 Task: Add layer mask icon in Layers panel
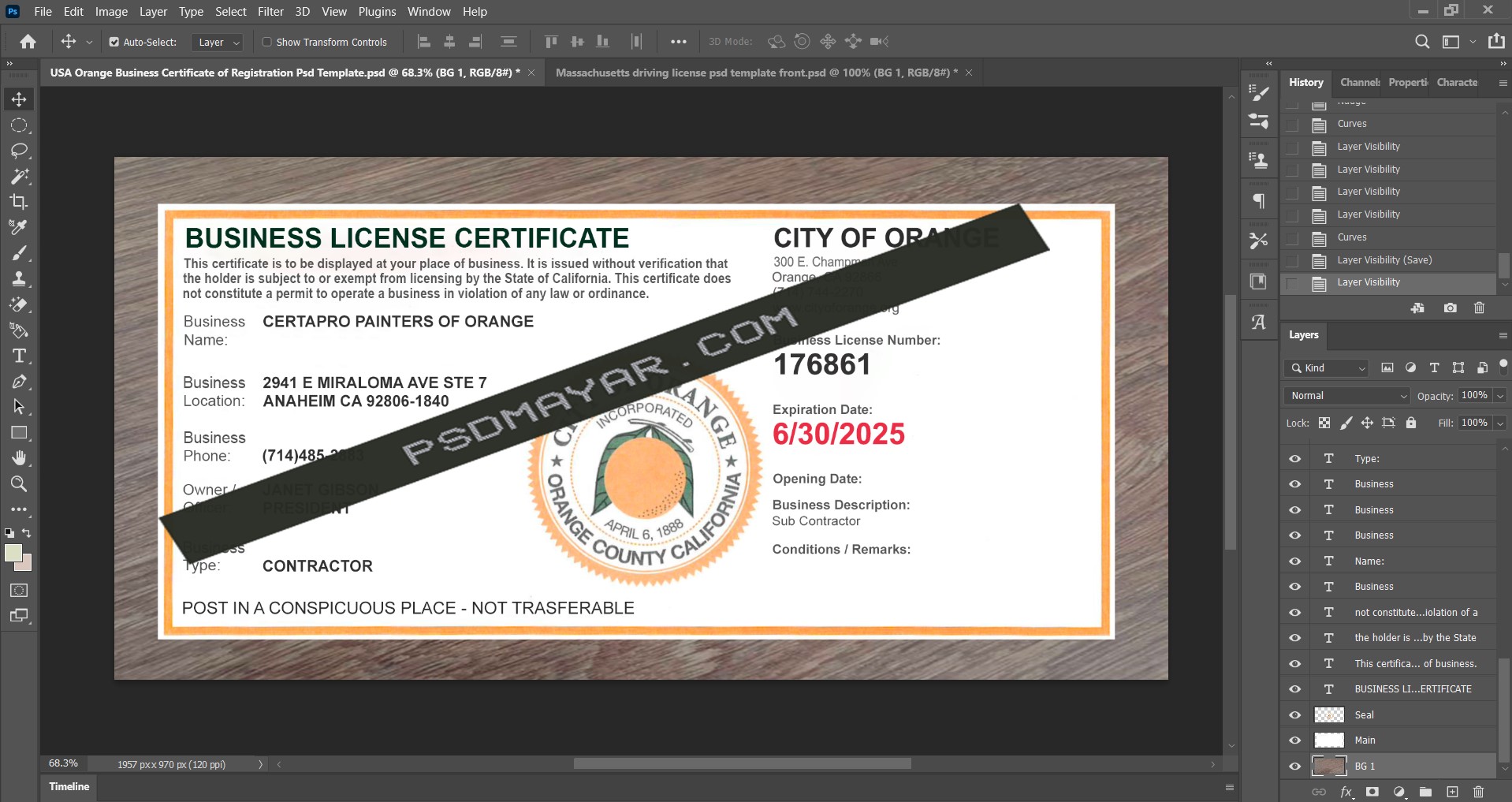click(x=1372, y=792)
